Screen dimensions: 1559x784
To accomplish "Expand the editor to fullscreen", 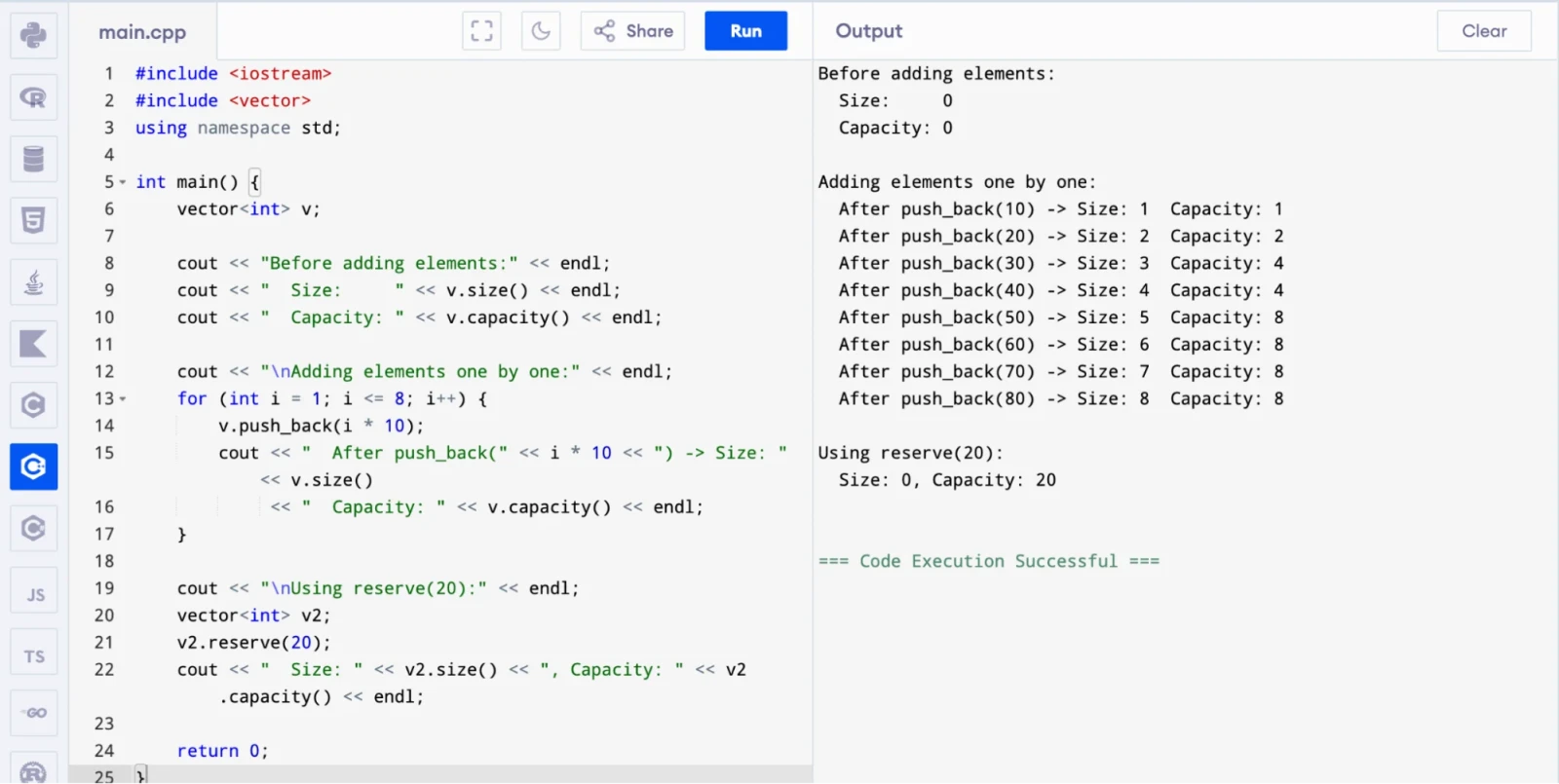I will pos(481,31).
